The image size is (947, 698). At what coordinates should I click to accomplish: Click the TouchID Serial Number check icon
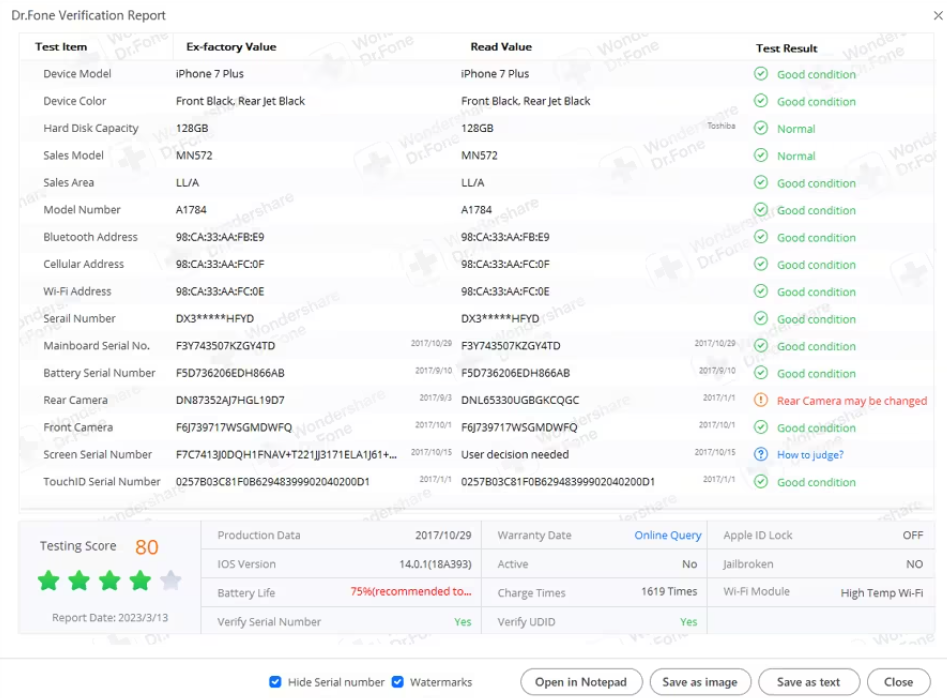click(761, 481)
